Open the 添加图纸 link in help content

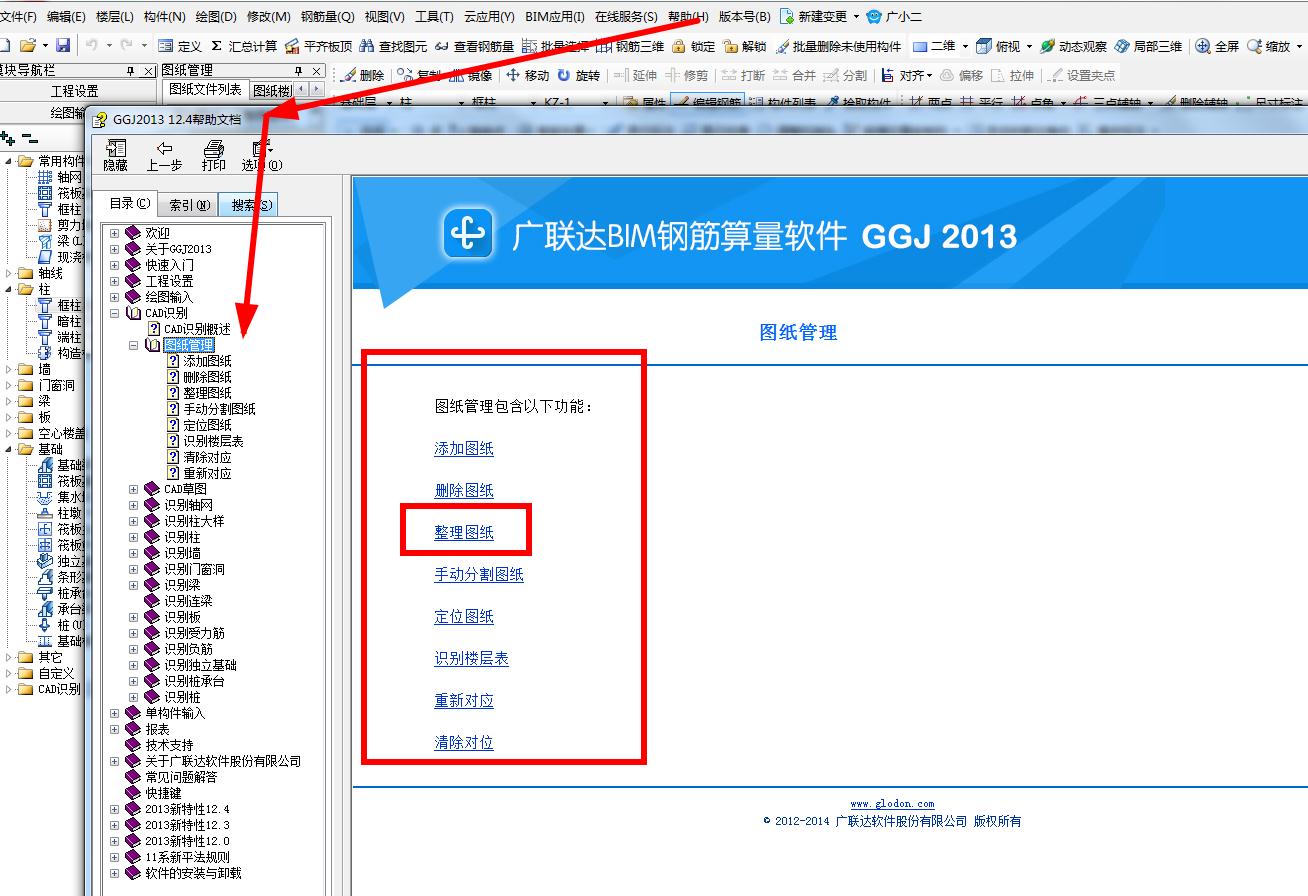(464, 449)
